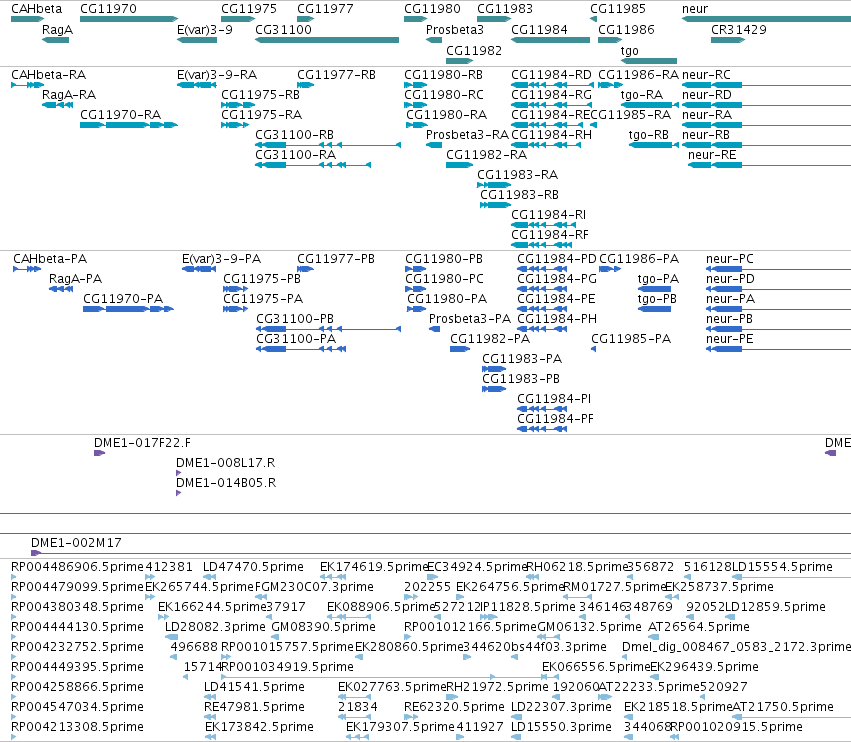
Task: Select EST AT26564.5prime
Action: click(x=699, y=627)
